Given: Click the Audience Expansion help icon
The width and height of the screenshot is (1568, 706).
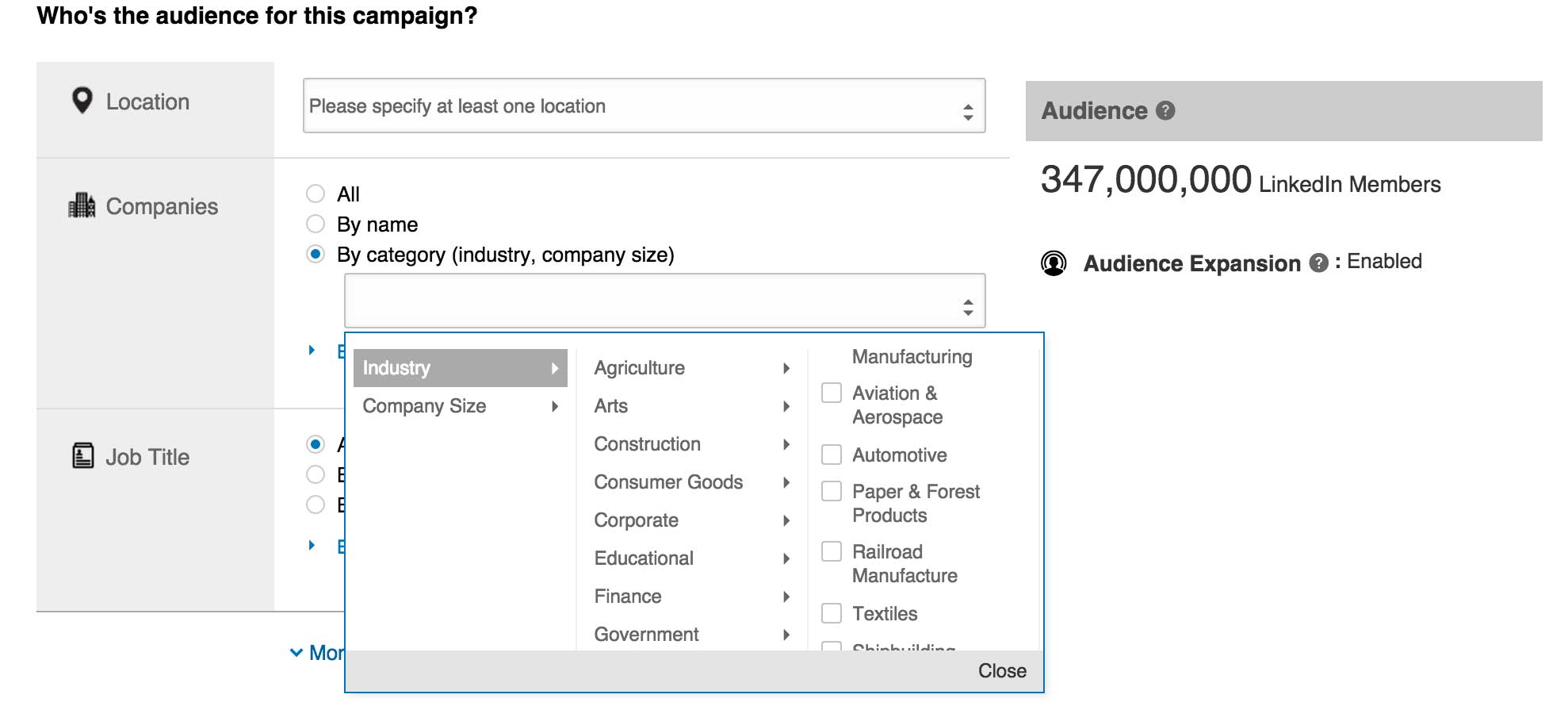Looking at the screenshot, I should tap(1318, 262).
